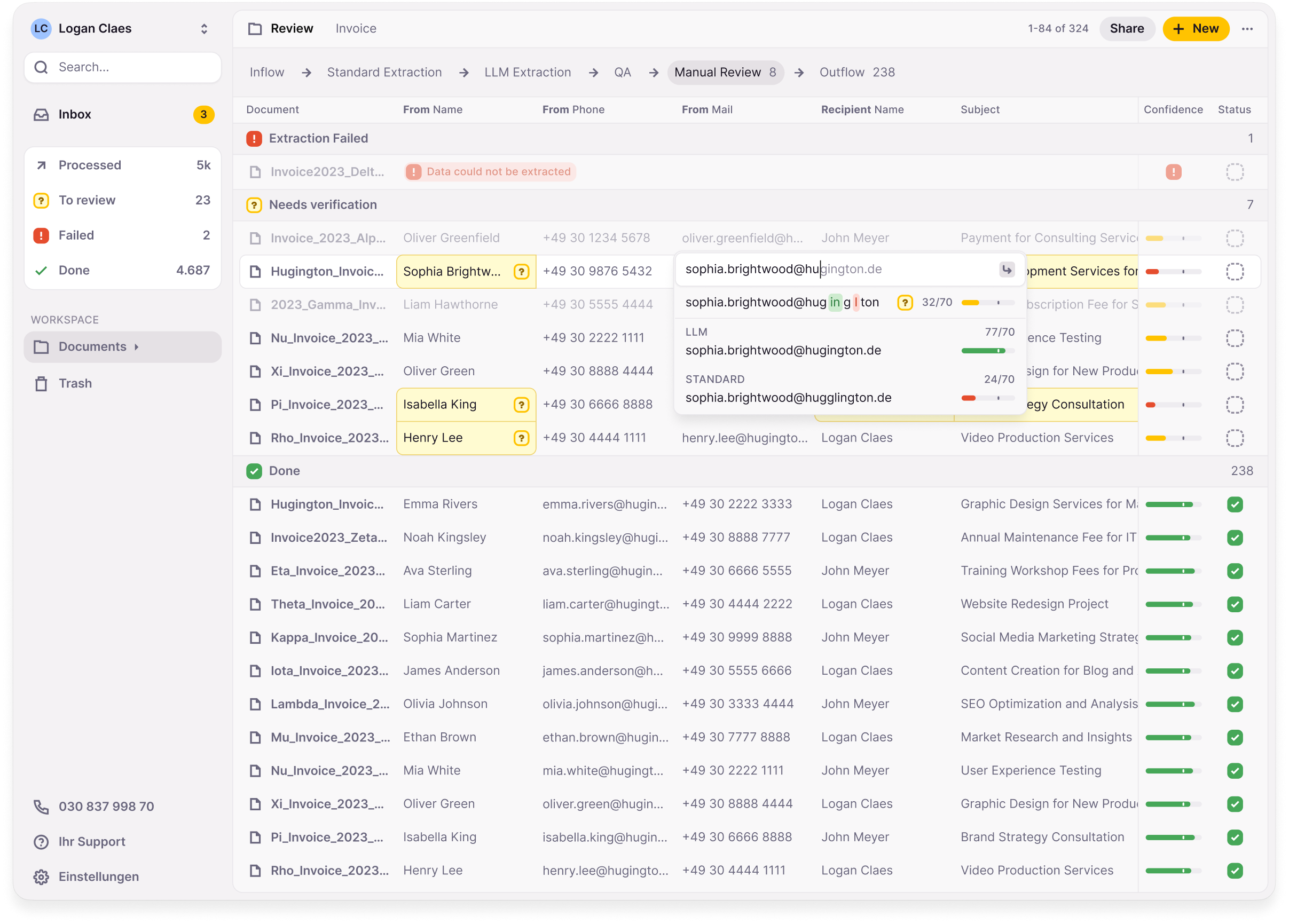Expand the Documents workspace chevron
This screenshot has height=924, width=1289.
pos(136,346)
